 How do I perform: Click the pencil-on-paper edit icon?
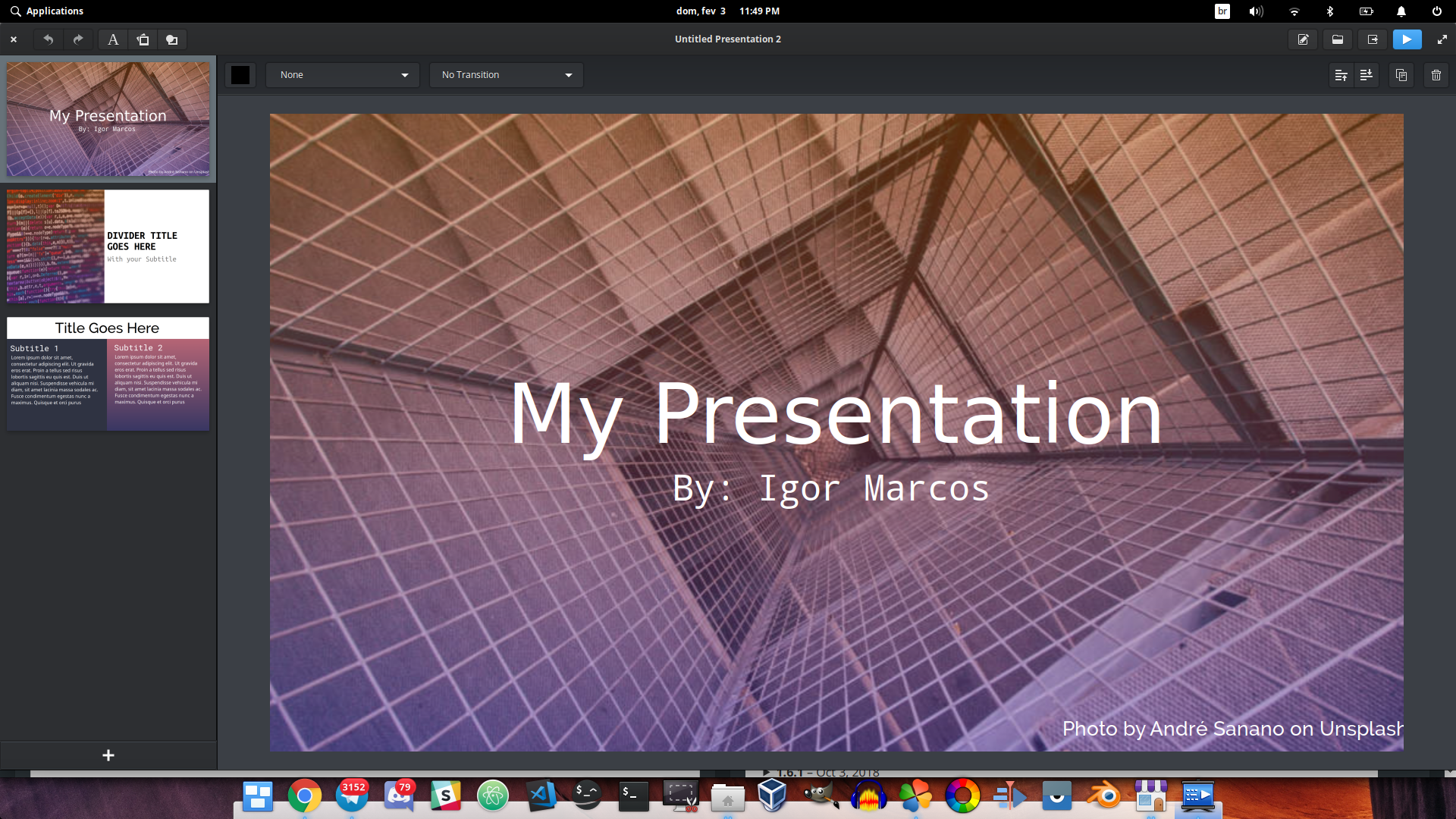click(x=1303, y=39)
